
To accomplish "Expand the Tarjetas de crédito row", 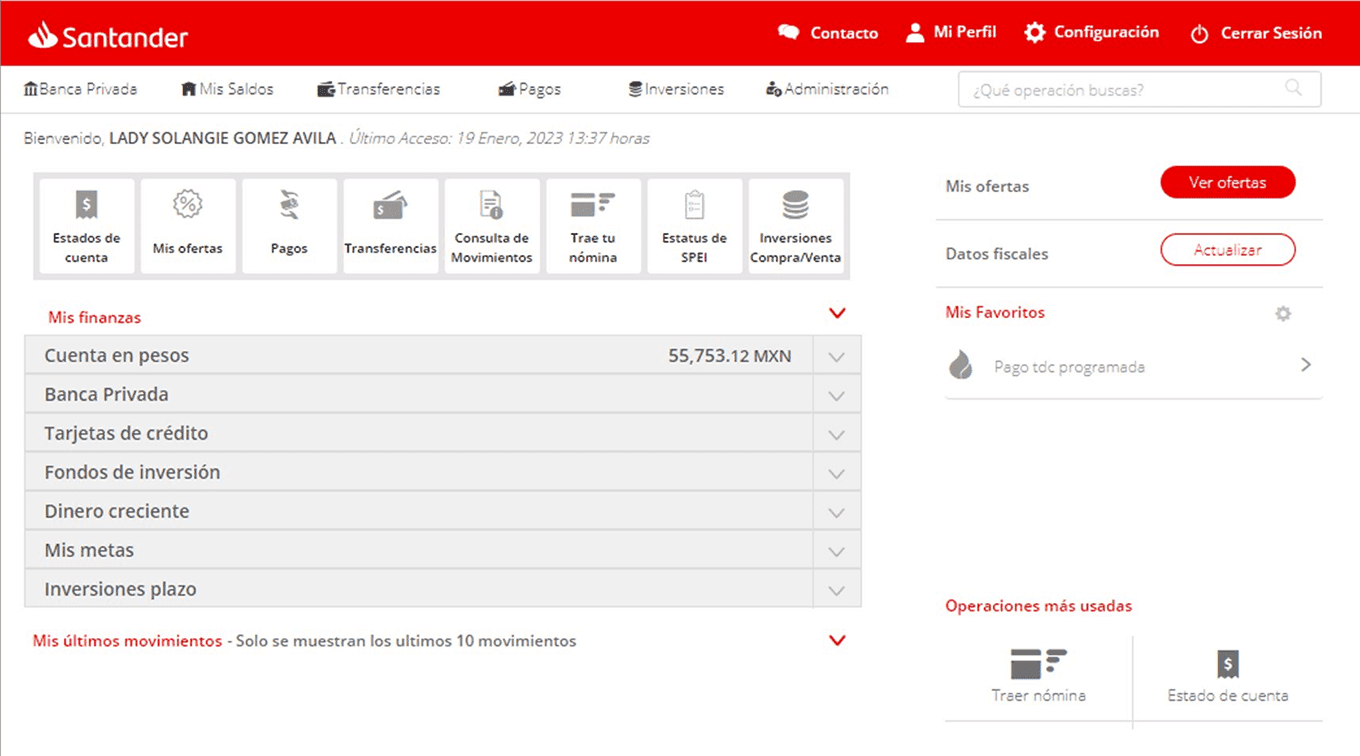I will [x=837, y=434].
